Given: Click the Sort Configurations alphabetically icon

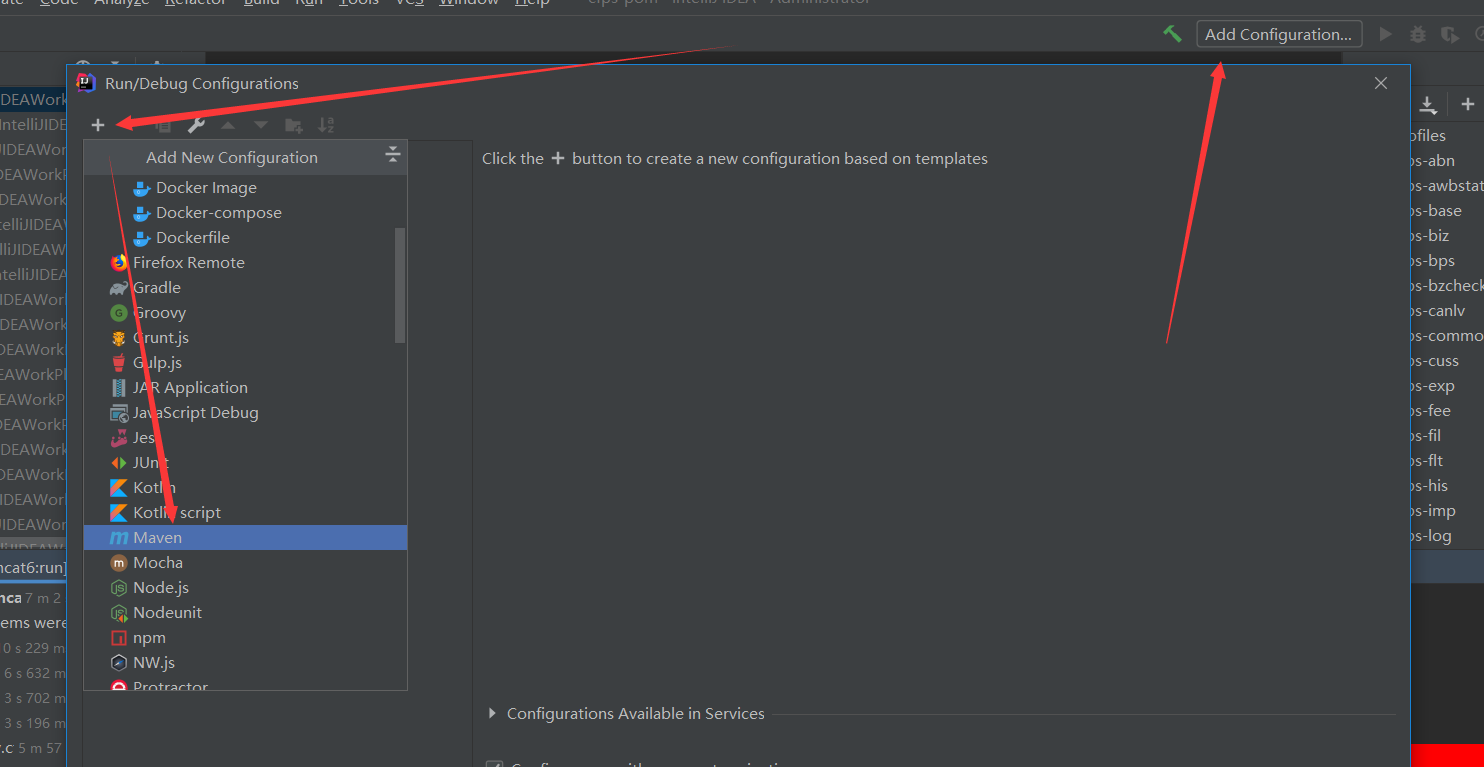Looking at the screenshot, I should pos(326,125).
